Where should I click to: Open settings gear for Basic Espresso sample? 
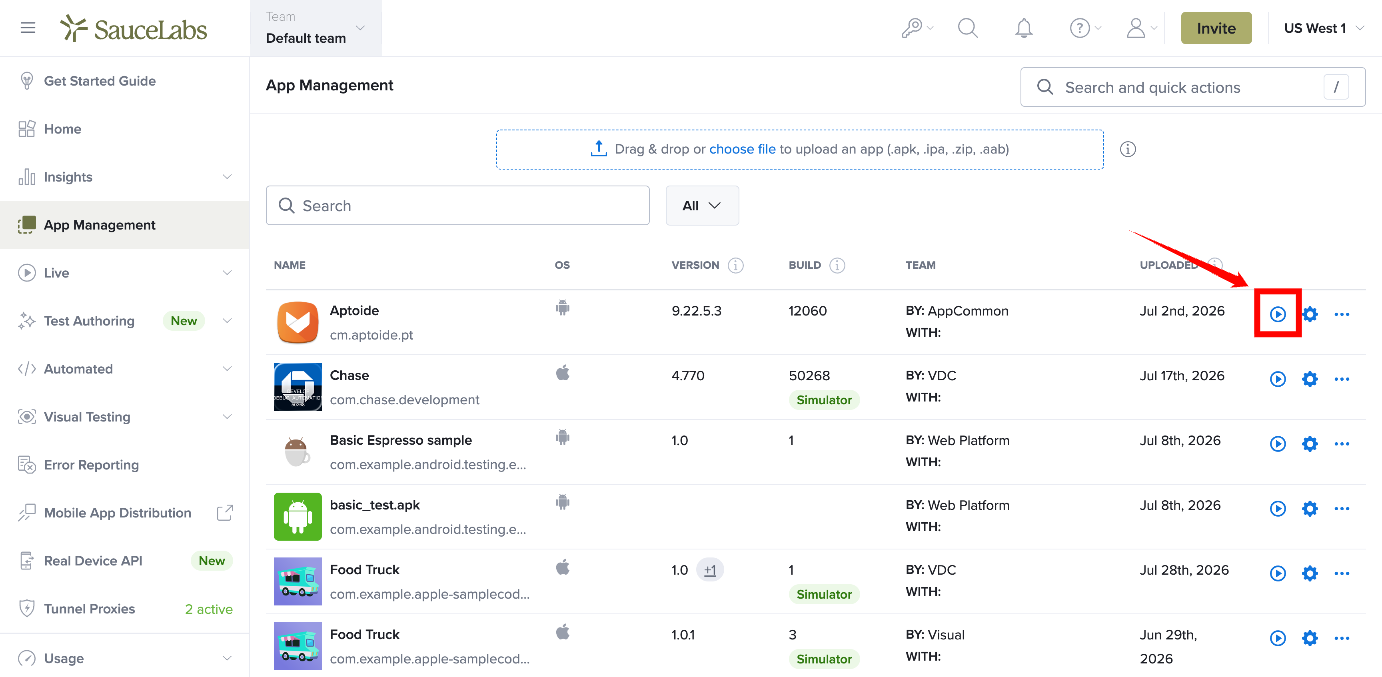point(1310,444)
